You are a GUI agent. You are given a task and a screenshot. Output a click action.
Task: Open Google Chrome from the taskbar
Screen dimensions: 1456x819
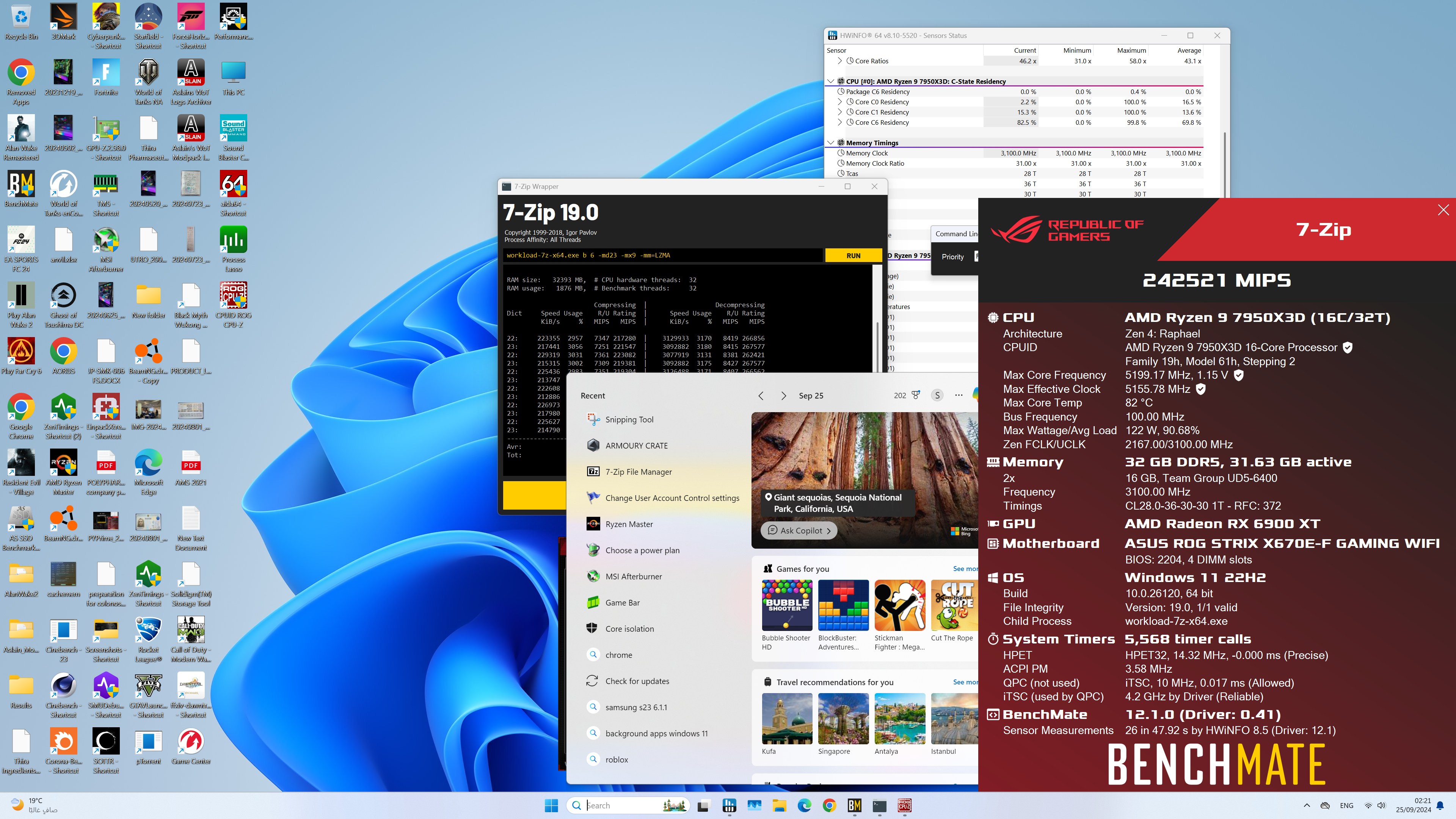[x=829, y=805]
